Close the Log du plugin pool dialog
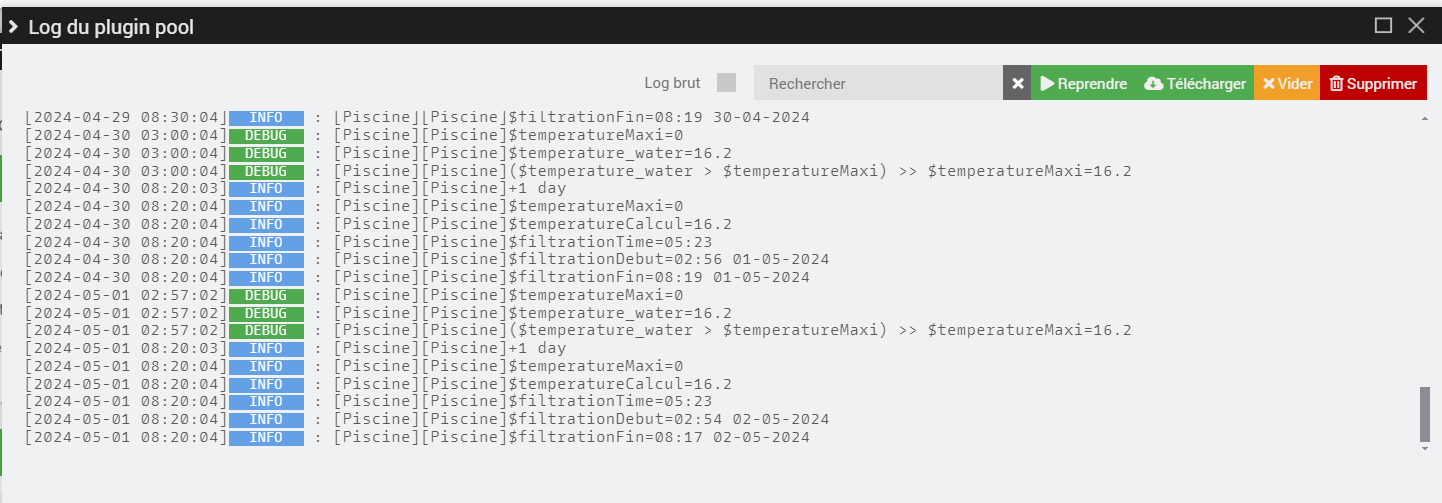The width and height of the screenshot is (1442, 503). click(x=1416, y=26)
